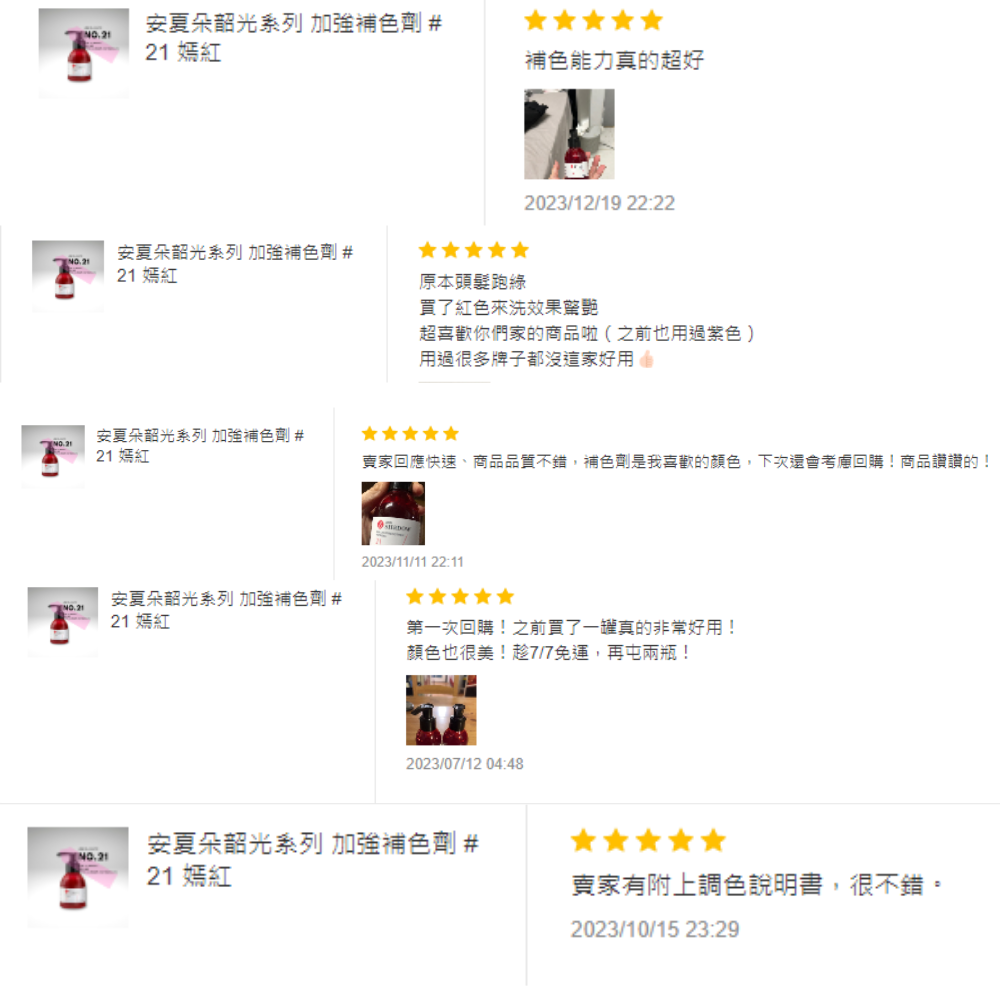Viewport: 1000px width, 1000px height.
Task: Click star rating above 補色能力真的超好
Action: click(593, 21)
